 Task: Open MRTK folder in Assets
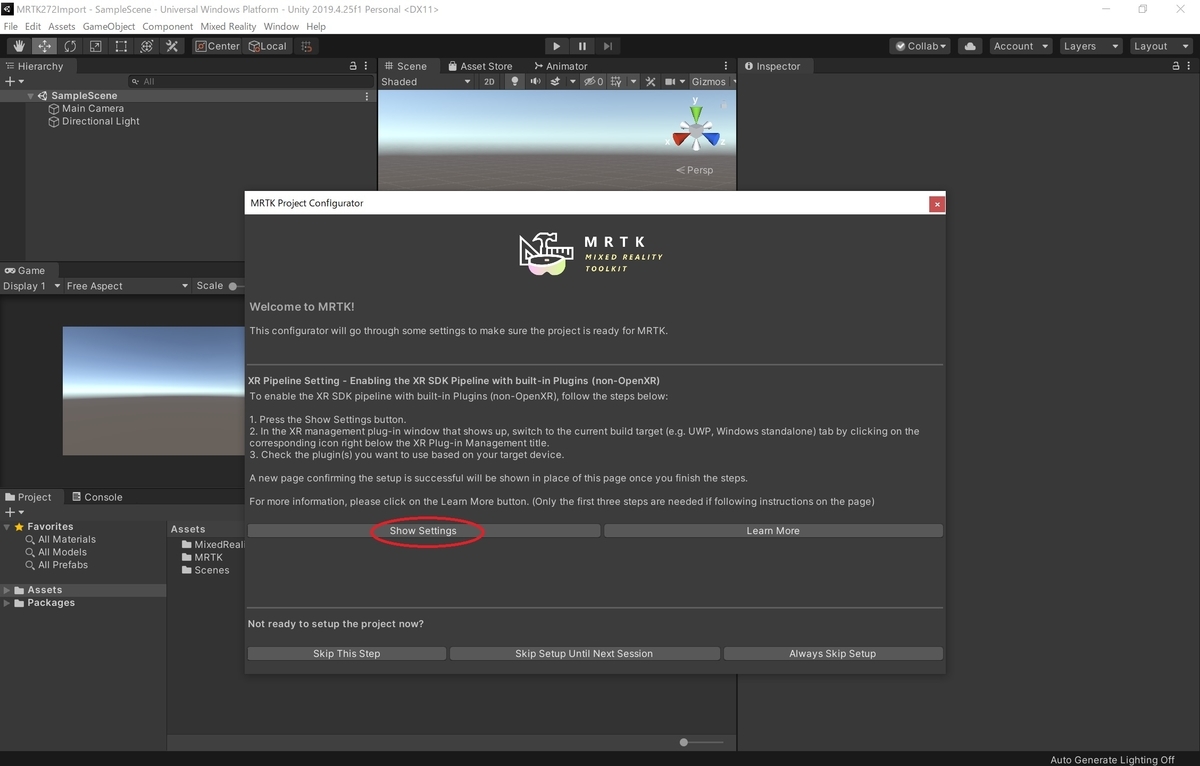202,557
